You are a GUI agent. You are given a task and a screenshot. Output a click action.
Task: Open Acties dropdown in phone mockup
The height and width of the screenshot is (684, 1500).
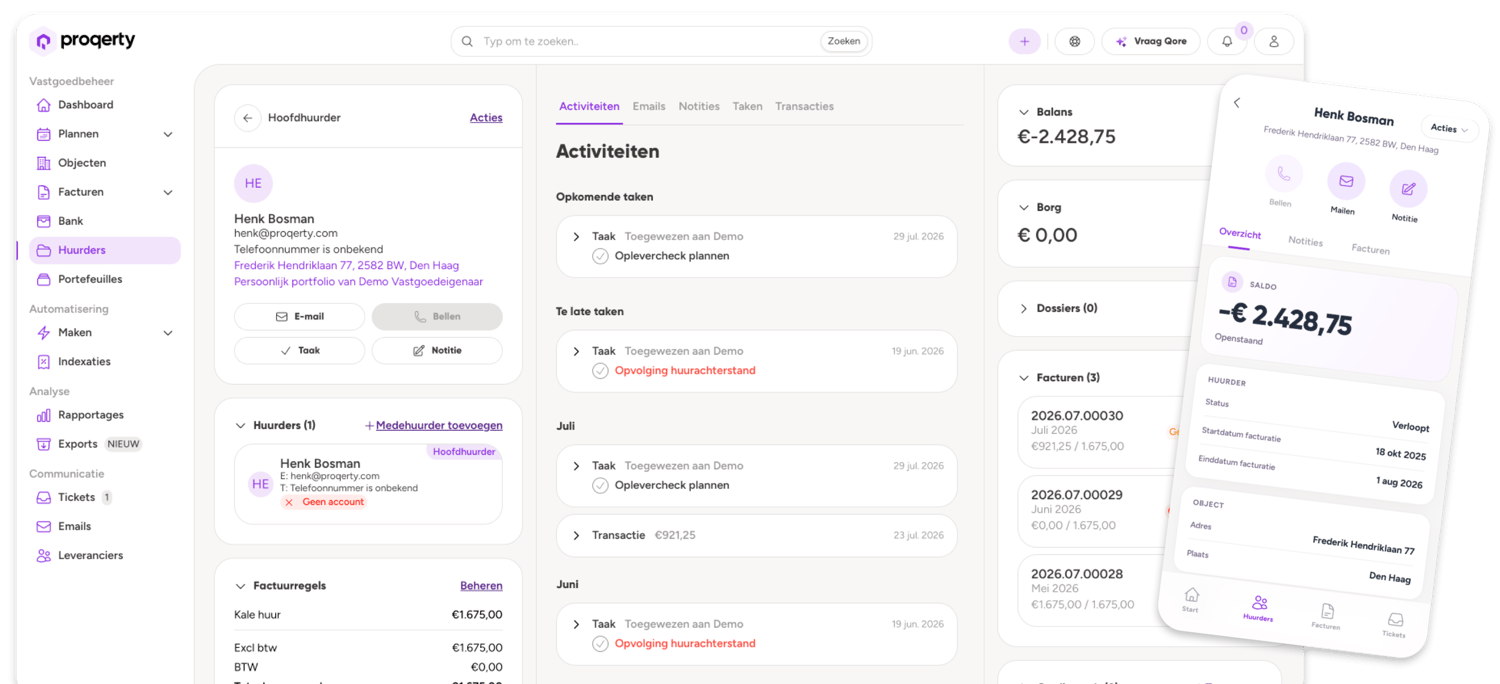coord(1449,128)
